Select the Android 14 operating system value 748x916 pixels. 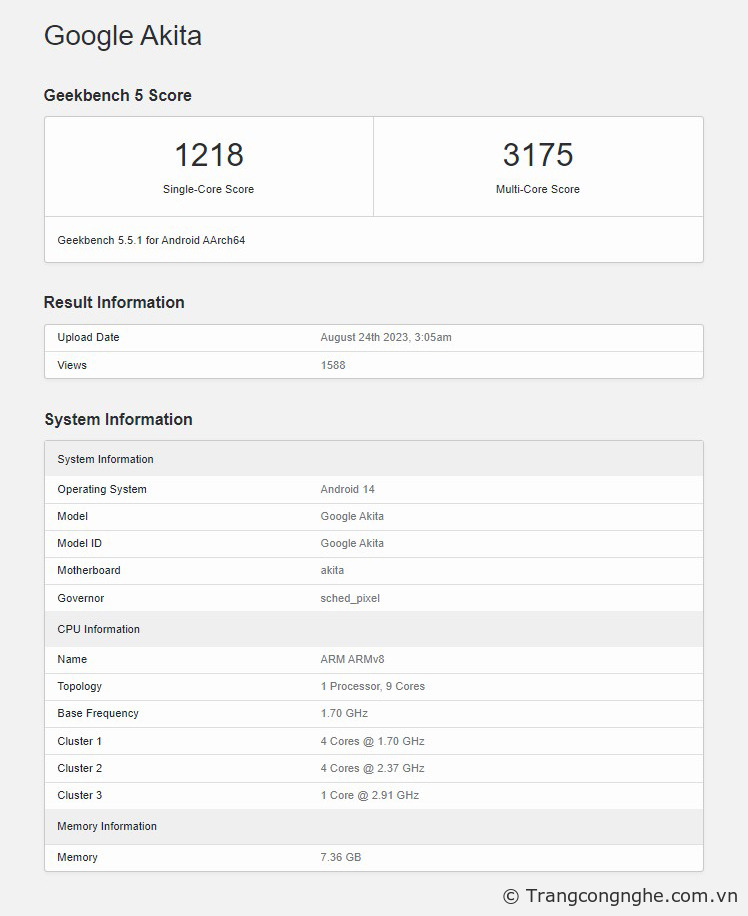pyautogui.click(x=347, y=489)
